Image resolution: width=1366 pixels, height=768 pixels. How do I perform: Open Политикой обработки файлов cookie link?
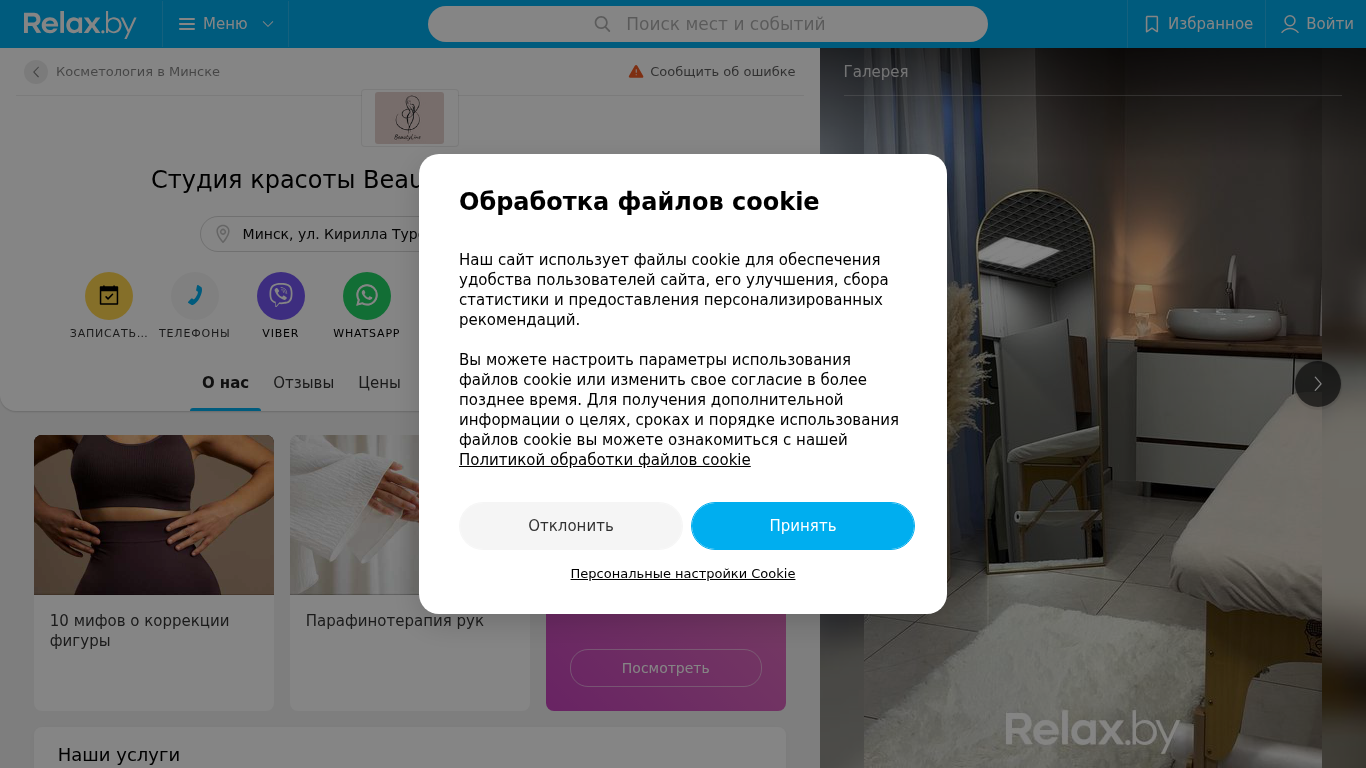(x=605, y=460)
